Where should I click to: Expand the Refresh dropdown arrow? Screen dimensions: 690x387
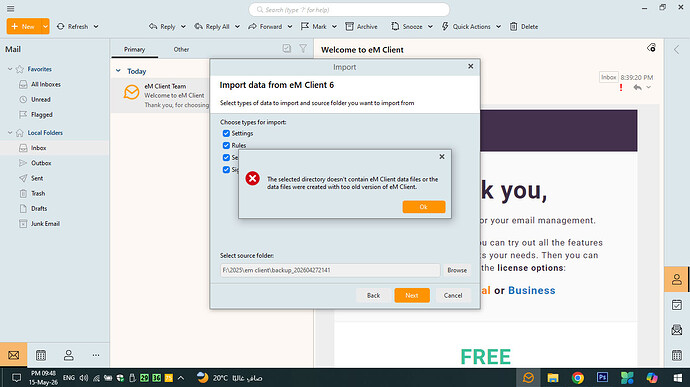click(96, 26)
